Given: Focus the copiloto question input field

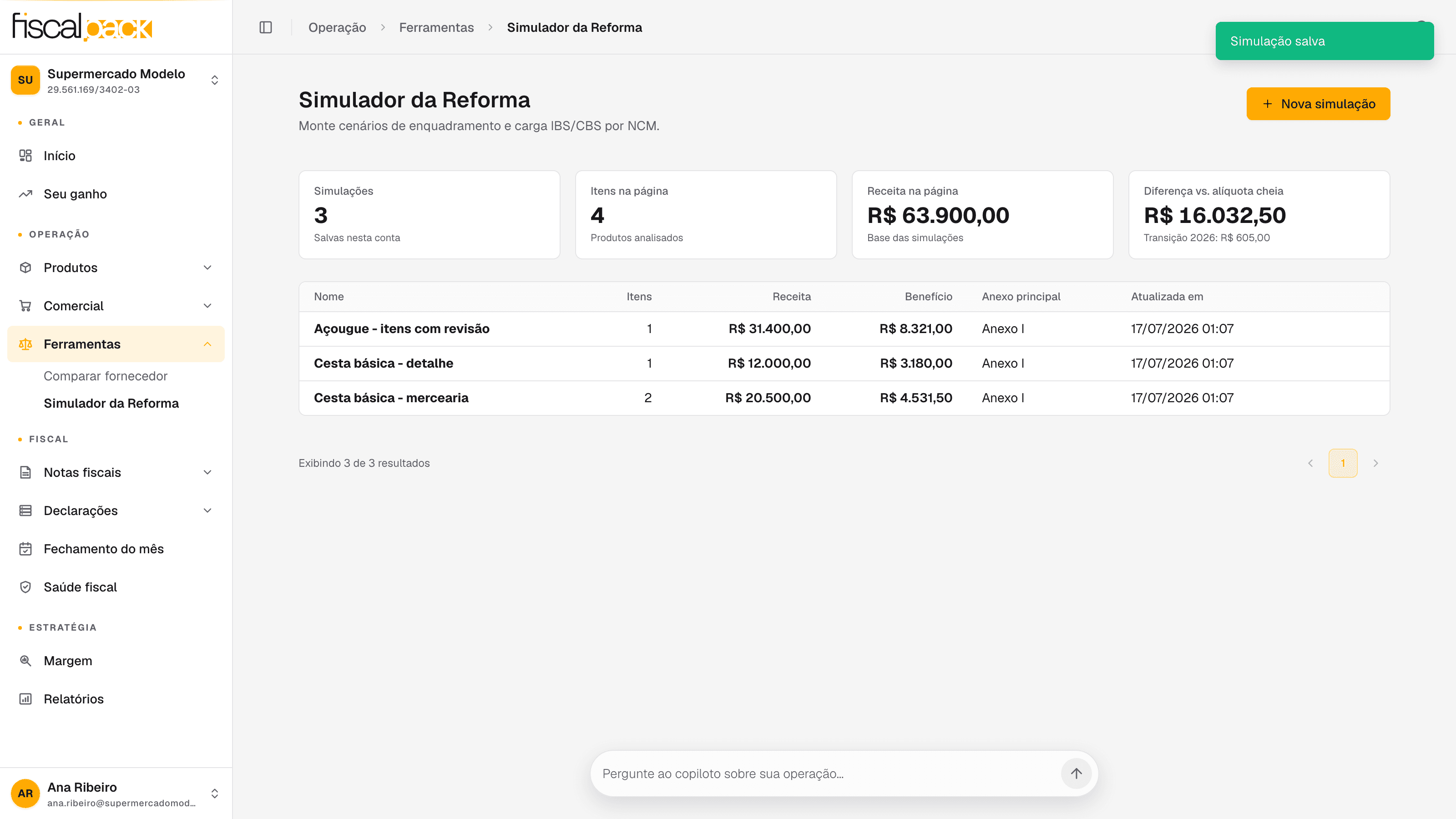Looking at the screenshot, I should point(828,773).
